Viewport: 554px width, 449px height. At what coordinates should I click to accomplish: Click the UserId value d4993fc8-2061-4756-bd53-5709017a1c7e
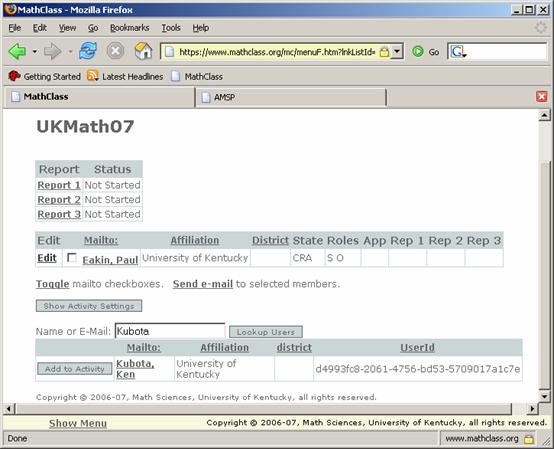pos(418,369)
